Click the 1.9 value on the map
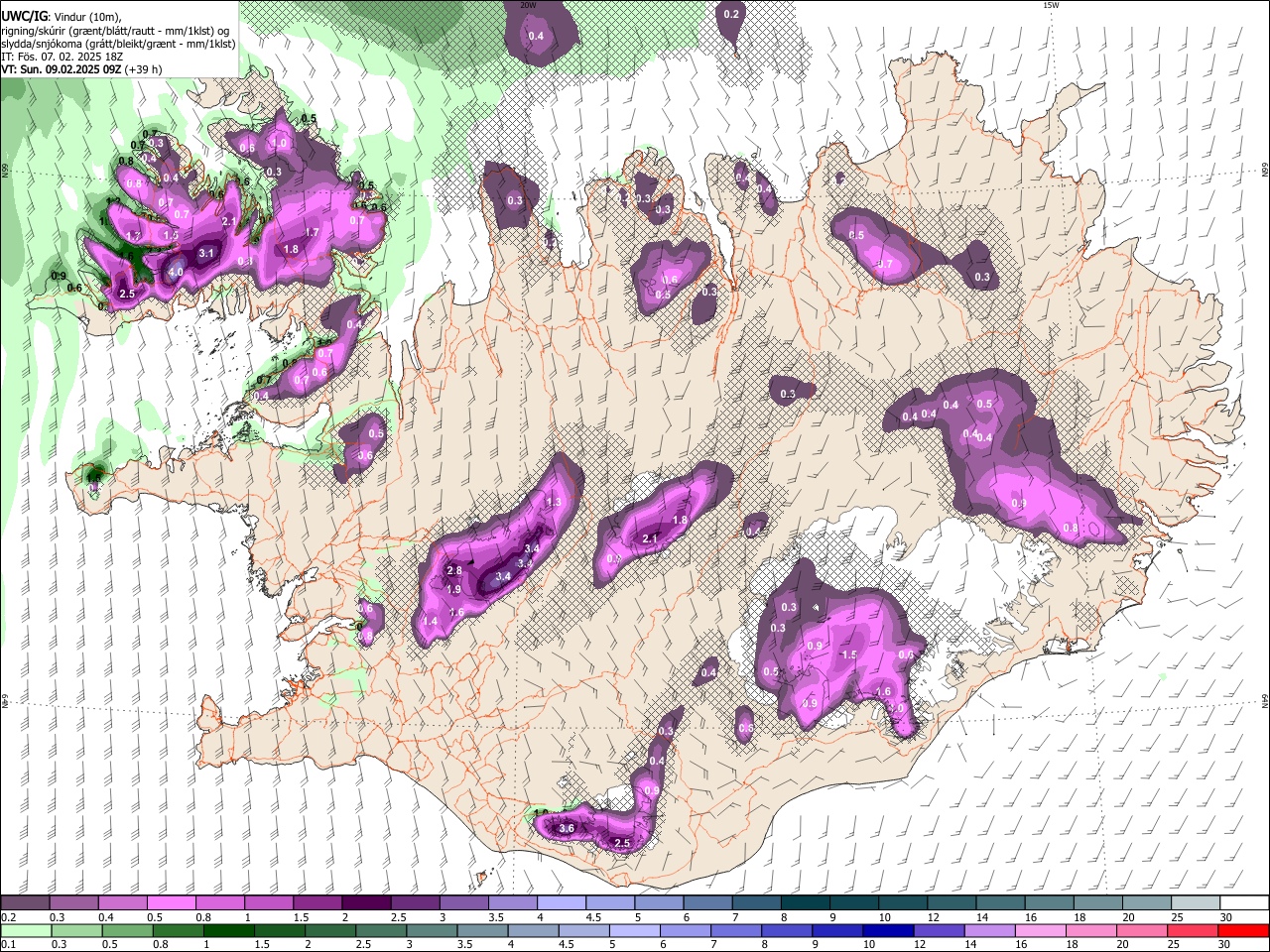Screen dimensions: 1270x952 click(x=453, y=589)
